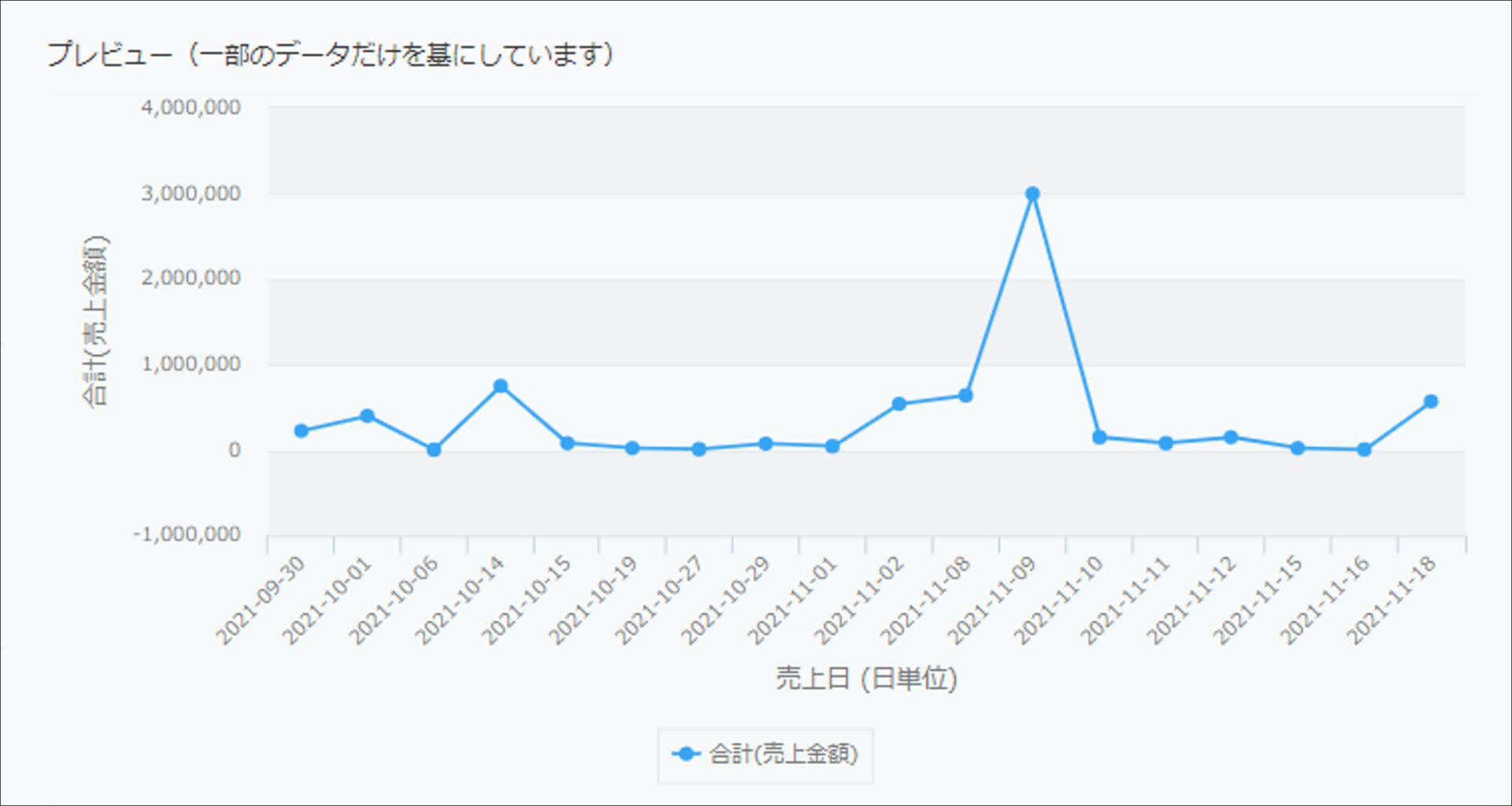The image size is (1512, 806).
Task: Toggle the 合計(売上金額) legend entry
Action: click(765, 754)
